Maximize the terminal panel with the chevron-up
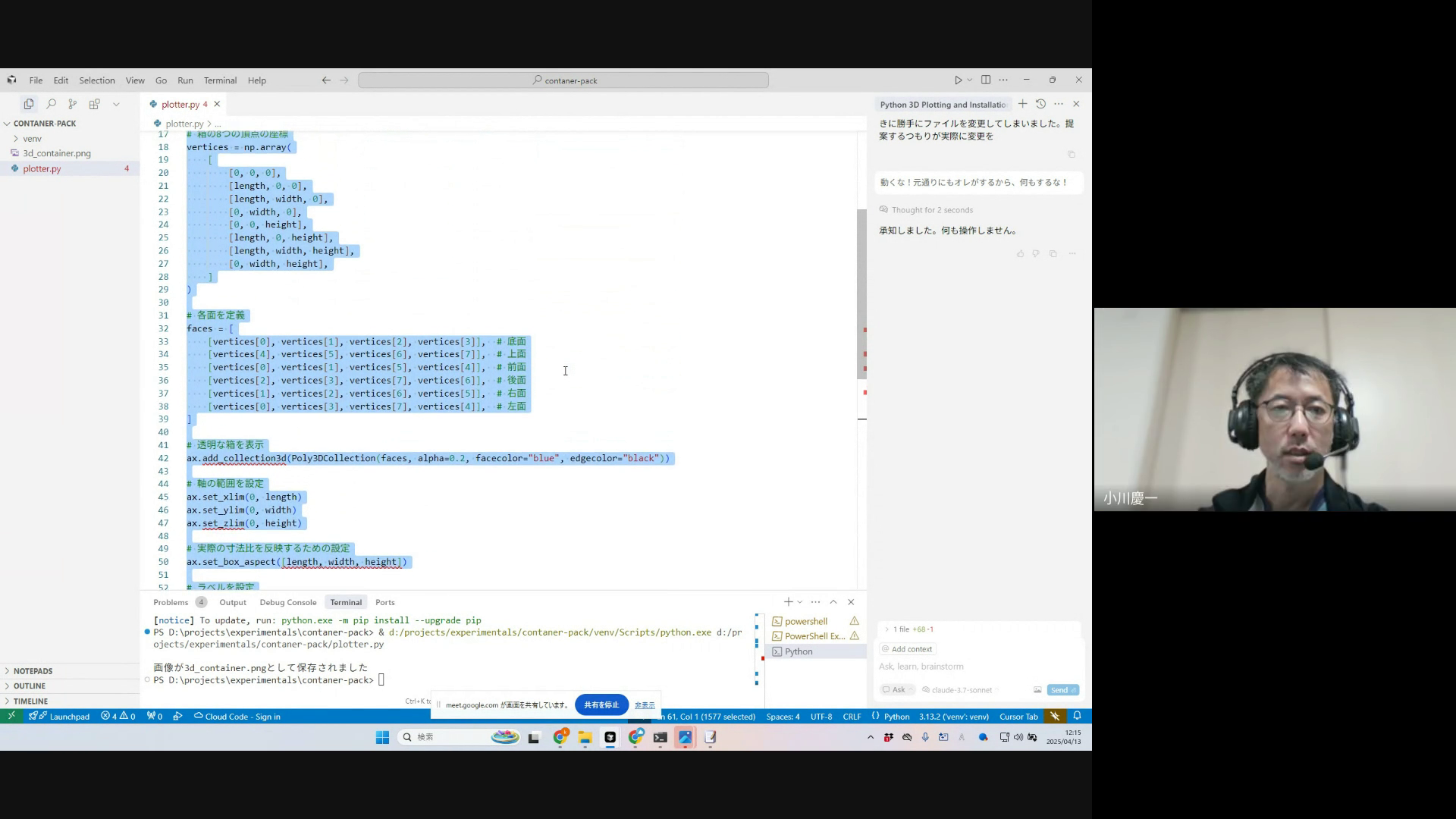This screenshot has width=1456, height=819. pyautogui.click(x=833, y=602)
